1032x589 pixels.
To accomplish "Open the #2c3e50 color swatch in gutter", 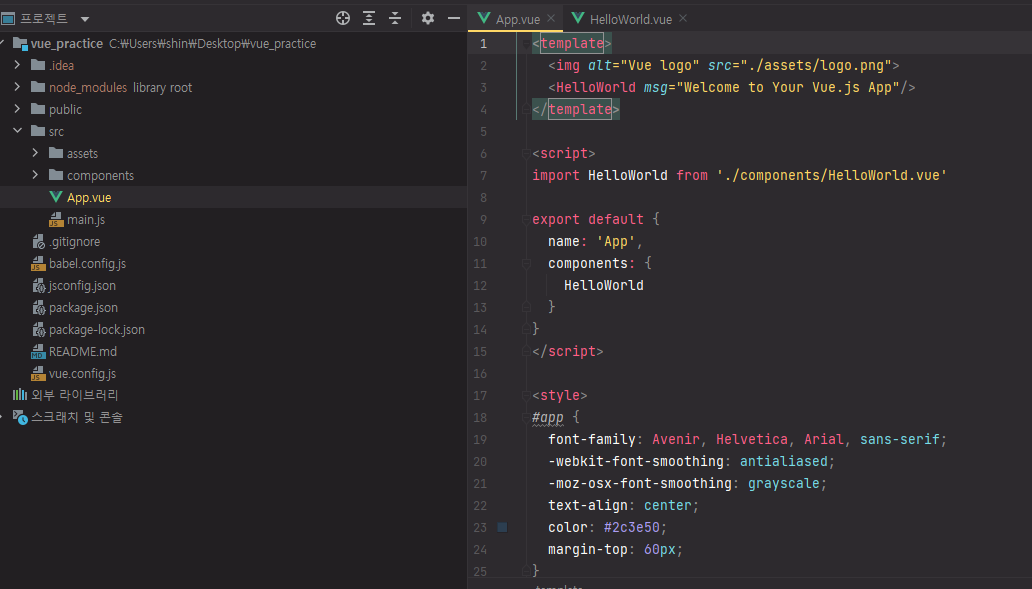I will pos(502,527).
